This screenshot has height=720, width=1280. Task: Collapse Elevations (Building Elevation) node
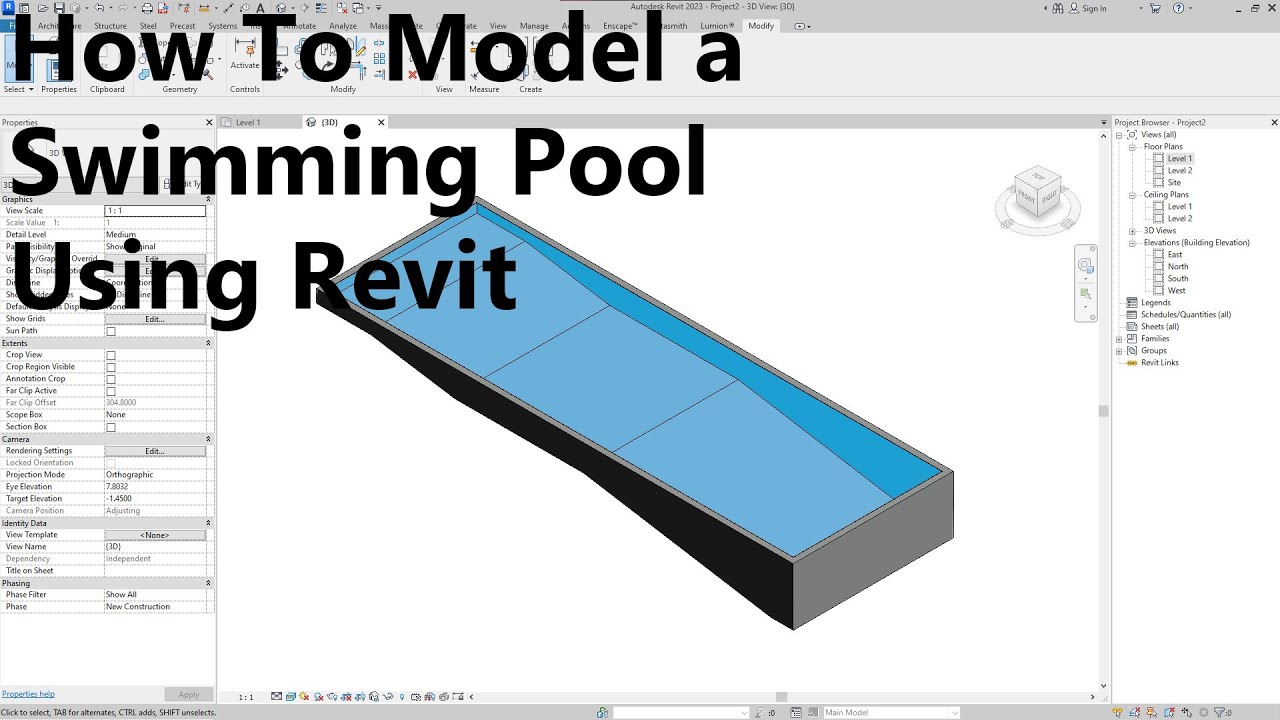1133,243
